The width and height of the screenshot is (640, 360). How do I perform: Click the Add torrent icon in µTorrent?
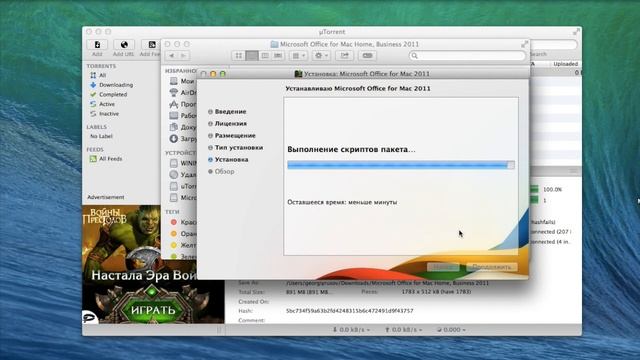click(97, 44)
